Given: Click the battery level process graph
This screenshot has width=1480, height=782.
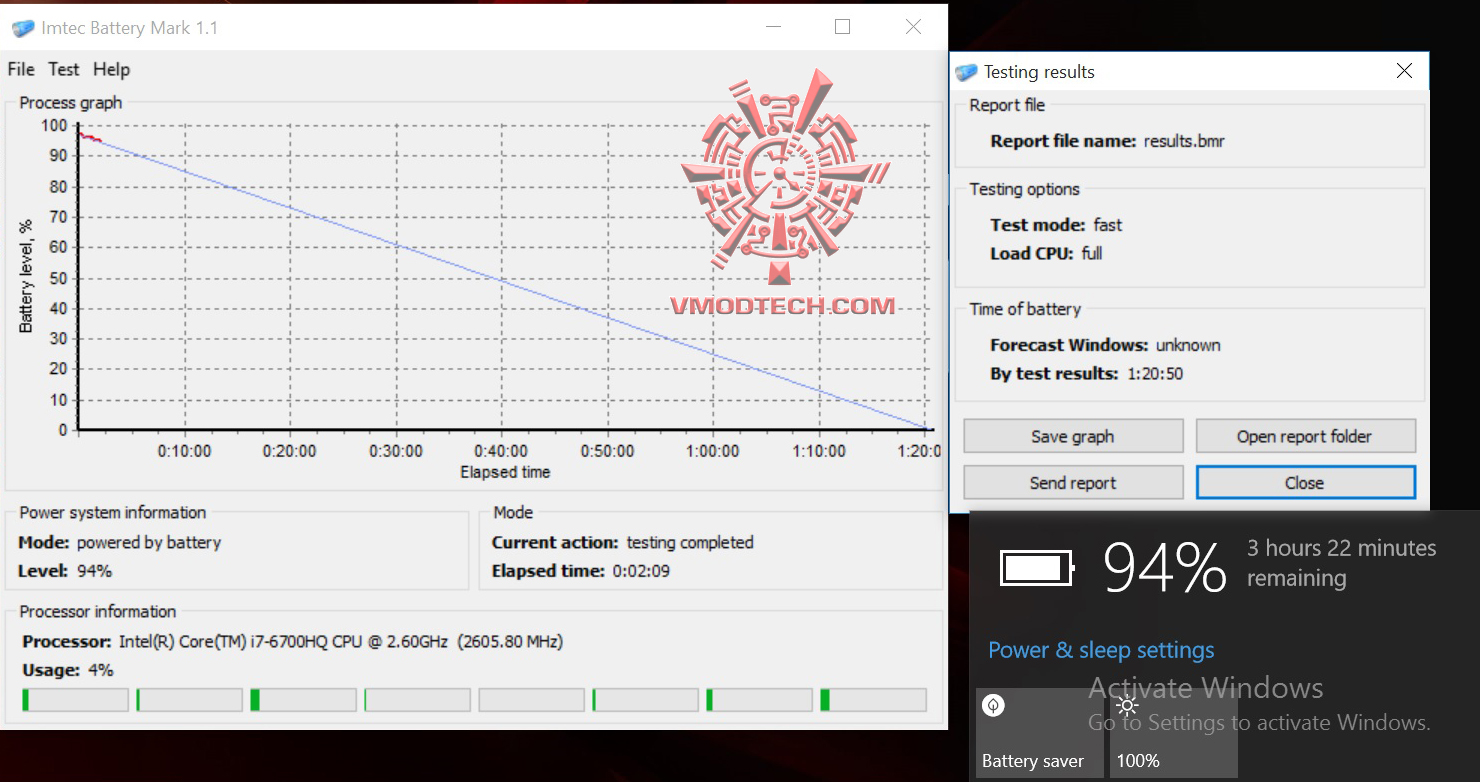Looking at the screenshot, I should point(507,278).
